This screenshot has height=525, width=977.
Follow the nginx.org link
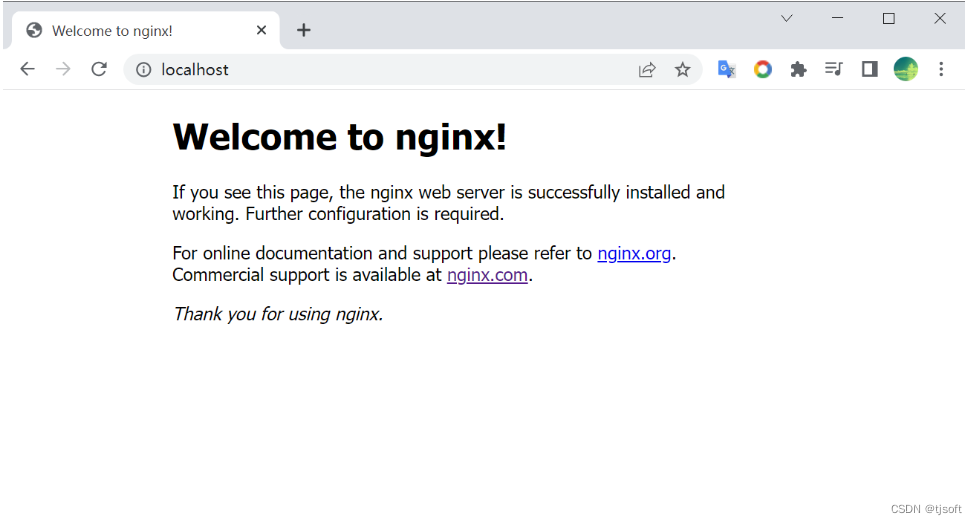[634, 253]
